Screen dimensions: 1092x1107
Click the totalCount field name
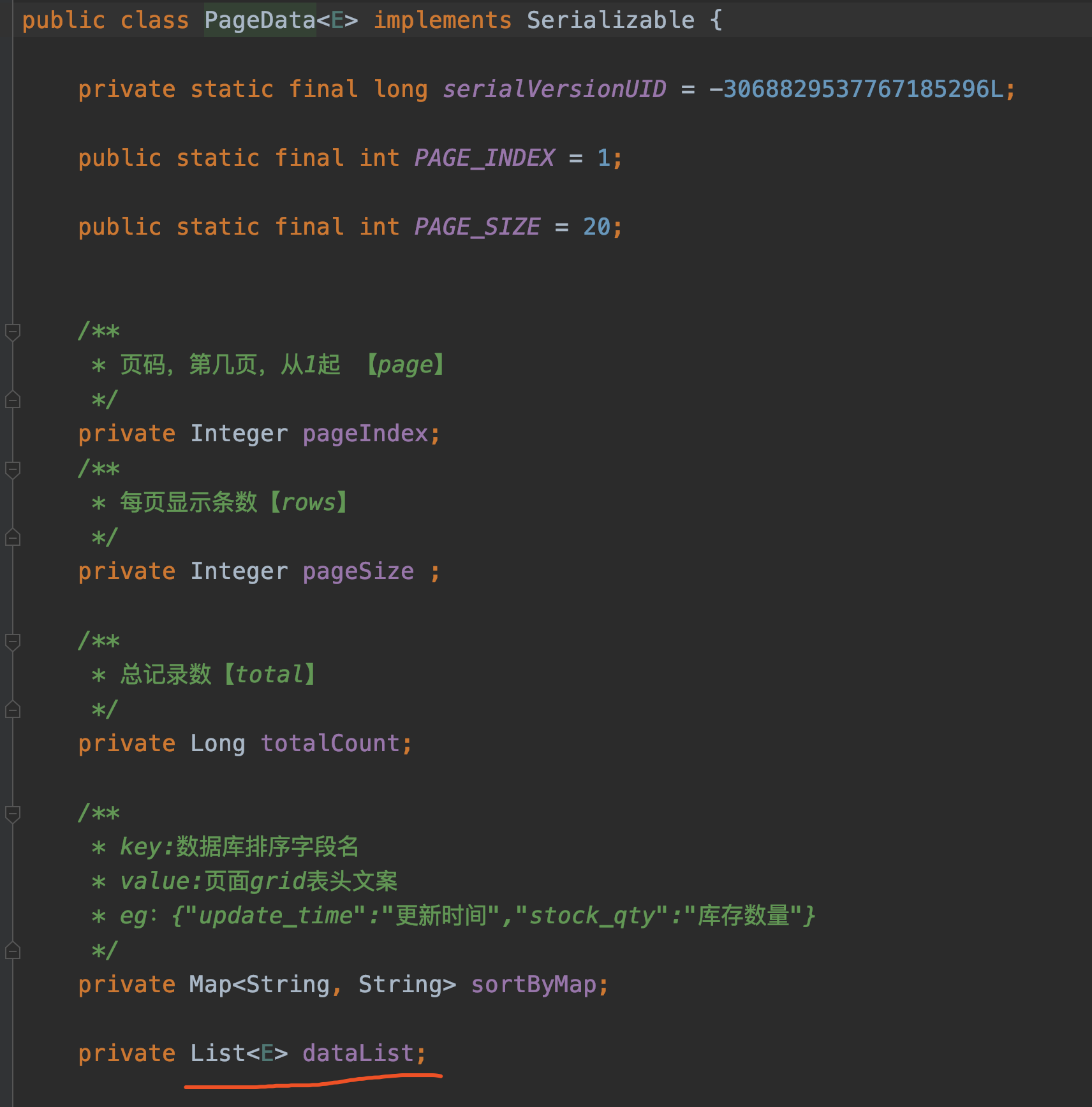pos(330,744)
